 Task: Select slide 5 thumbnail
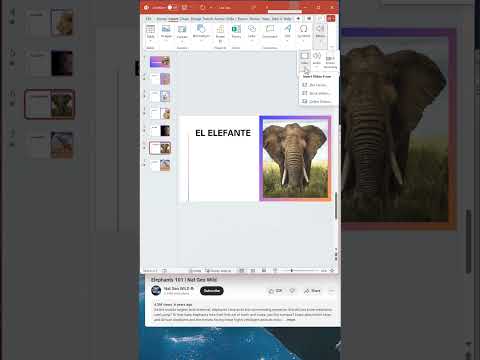pyautogui.click(x=160, y=131)
